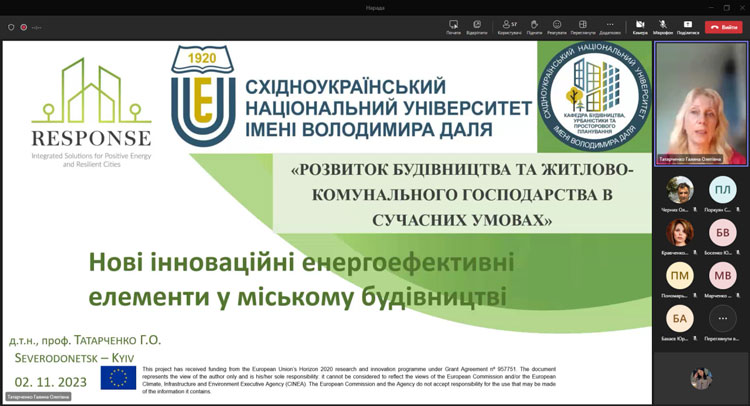Viewport: 750px width, 406px height.
Task: Click text Severodonetsk – Kyiv on slide
Action: point(74,358)
